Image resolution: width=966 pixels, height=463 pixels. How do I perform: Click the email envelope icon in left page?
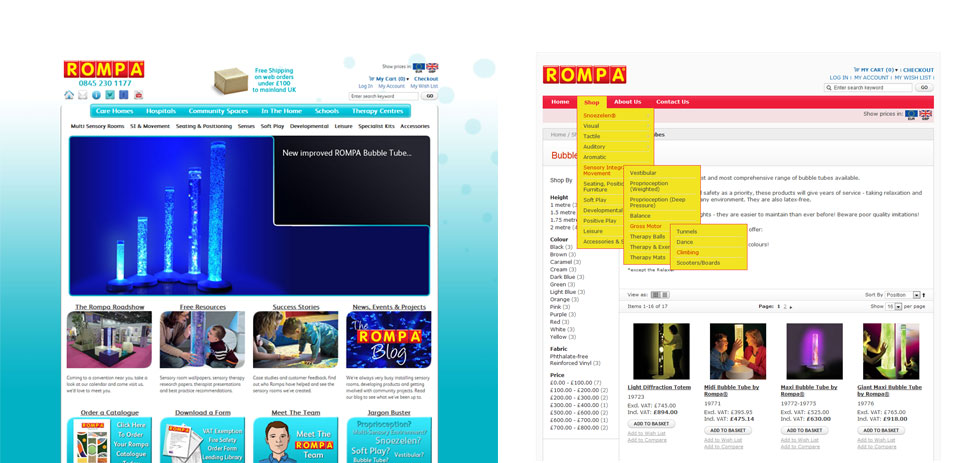pos(83,95)
